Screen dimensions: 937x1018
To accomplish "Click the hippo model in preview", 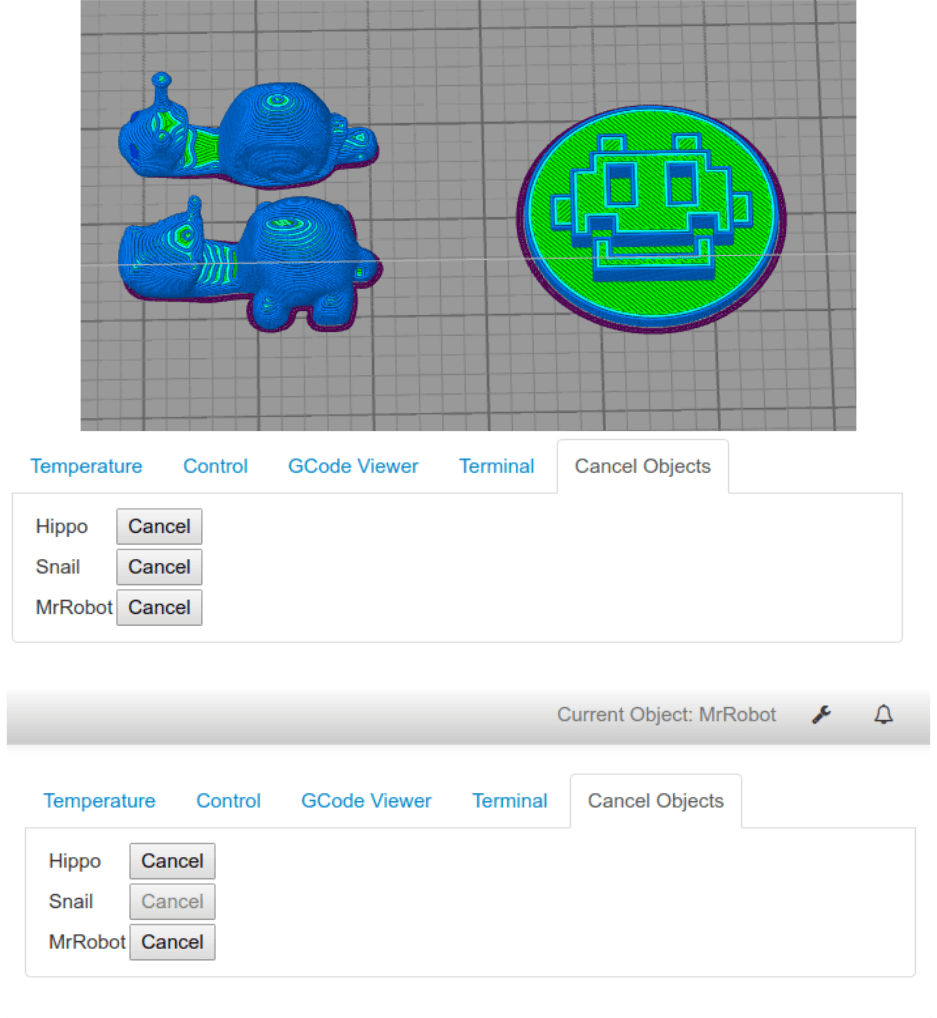I will pyautogui.click(x=250, y=263).
